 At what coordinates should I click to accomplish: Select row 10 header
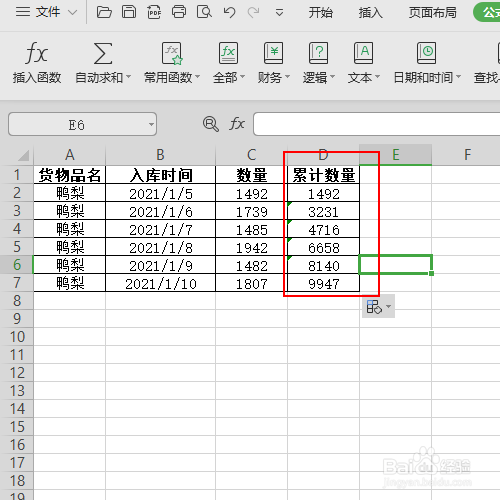pyautogui.click(x=17, y=337)
